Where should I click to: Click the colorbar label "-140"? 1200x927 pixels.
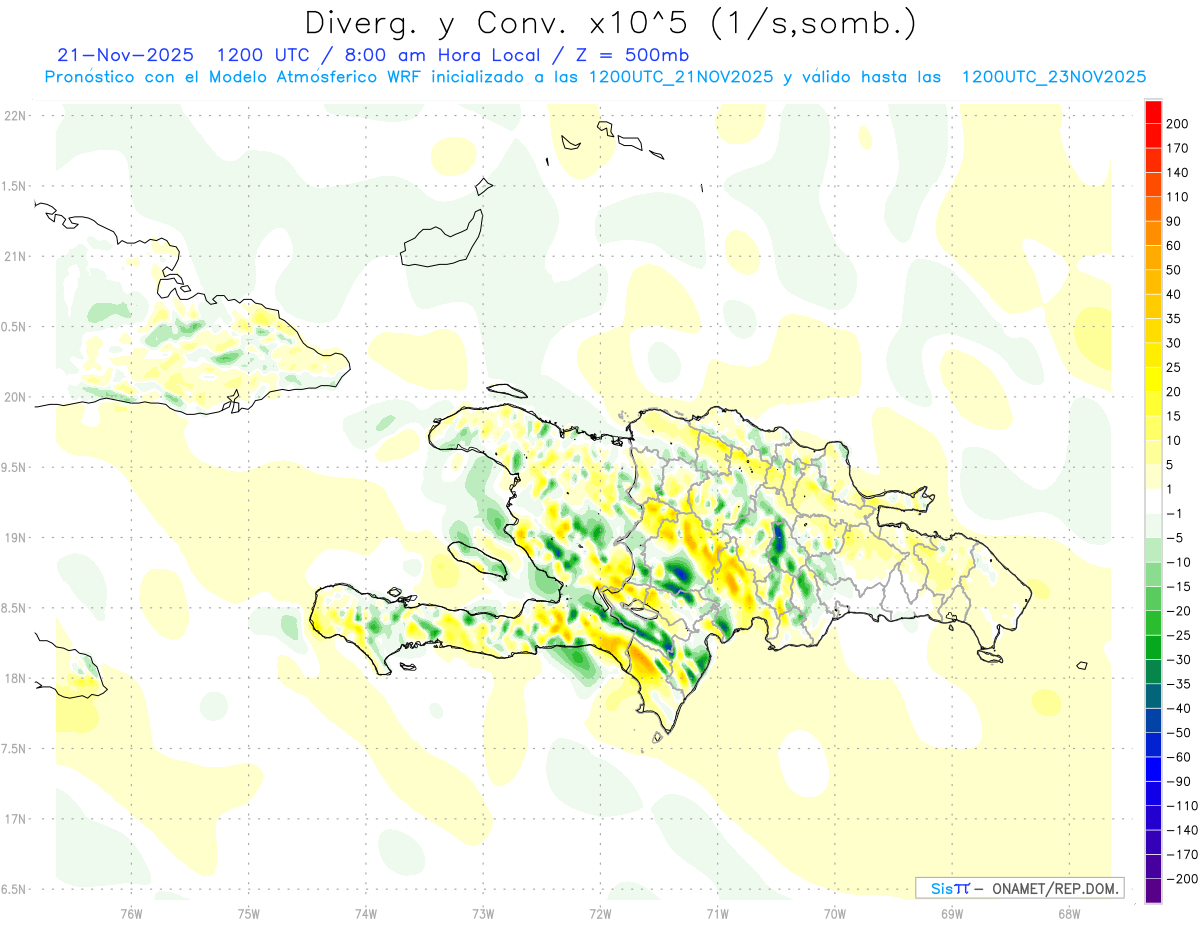coord(1181,830)
